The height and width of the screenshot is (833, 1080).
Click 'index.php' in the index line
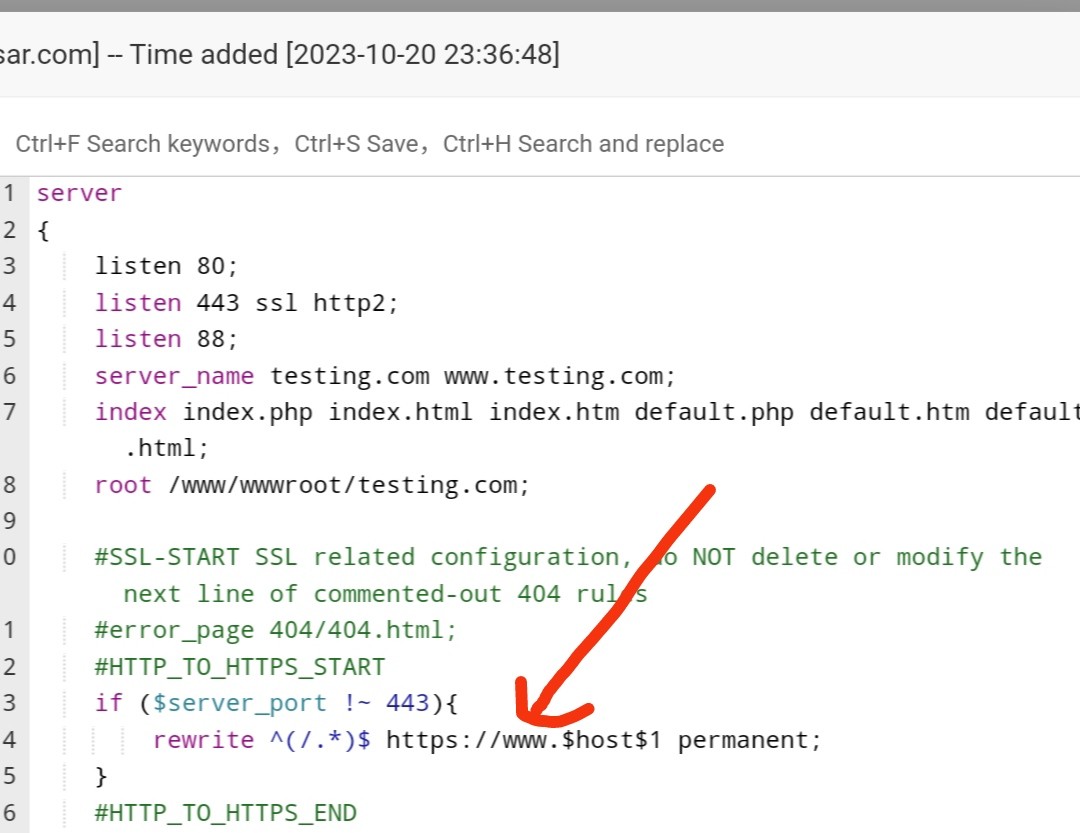click(x=247, y=412)
